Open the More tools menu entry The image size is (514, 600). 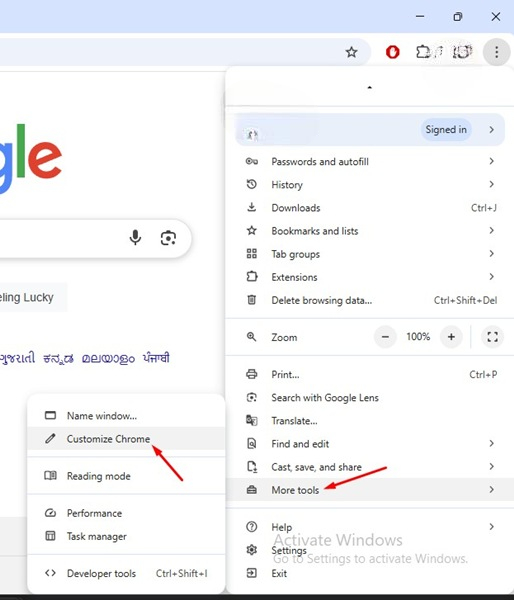pyautogui.click(x=370, y=489)
